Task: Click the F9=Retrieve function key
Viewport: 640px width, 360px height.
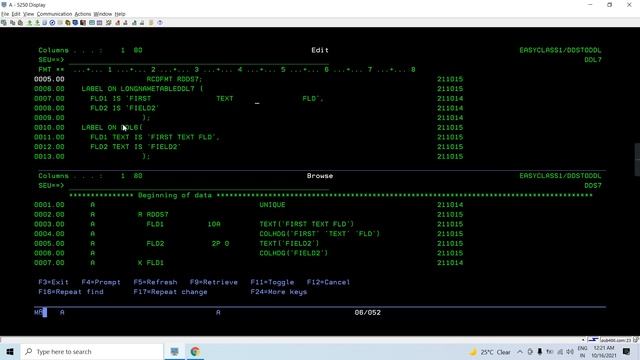Action: click(213, 282)
